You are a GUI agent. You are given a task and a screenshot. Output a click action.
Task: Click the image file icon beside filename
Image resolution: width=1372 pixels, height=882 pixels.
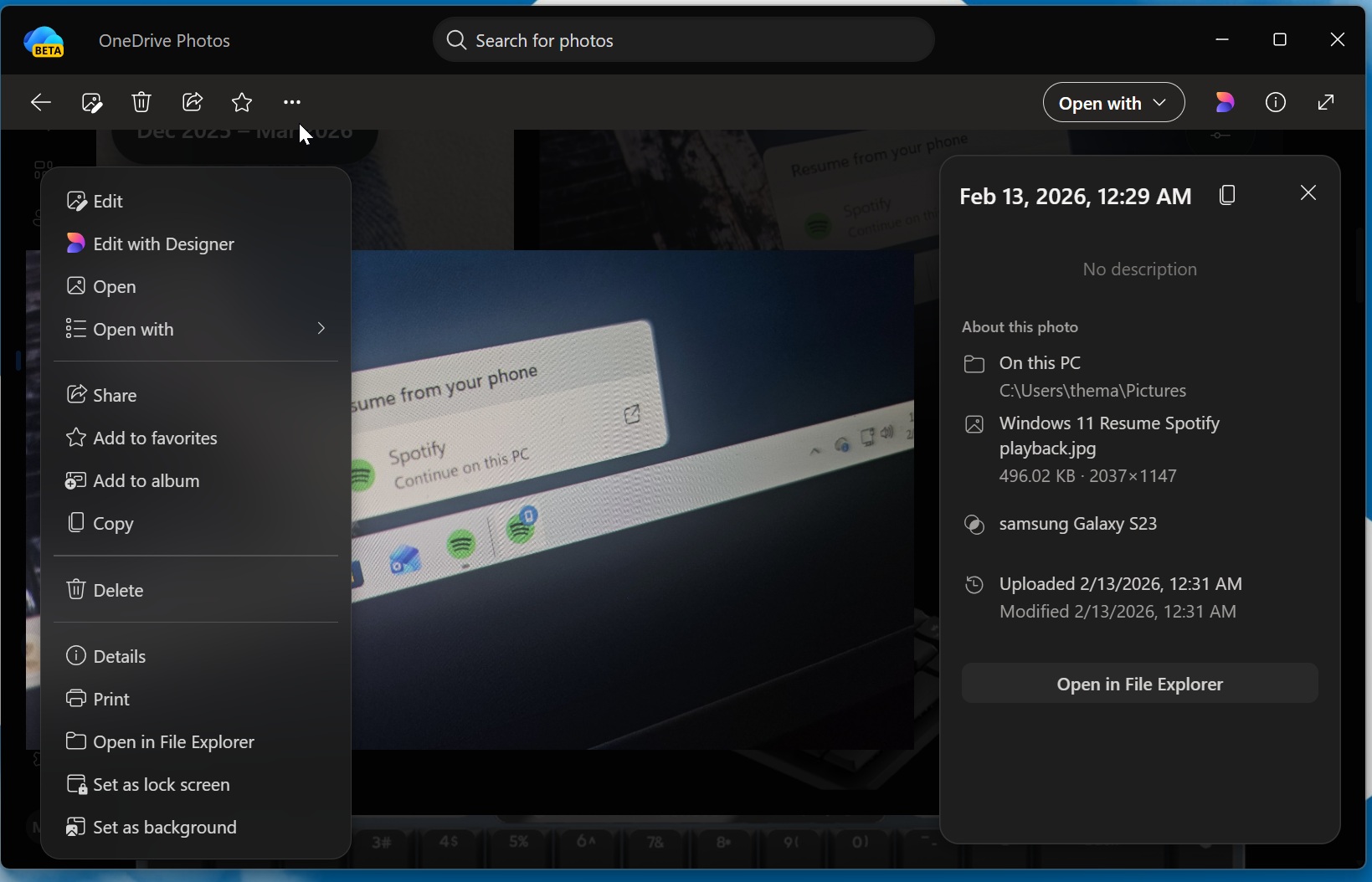[x=974, y=424]
